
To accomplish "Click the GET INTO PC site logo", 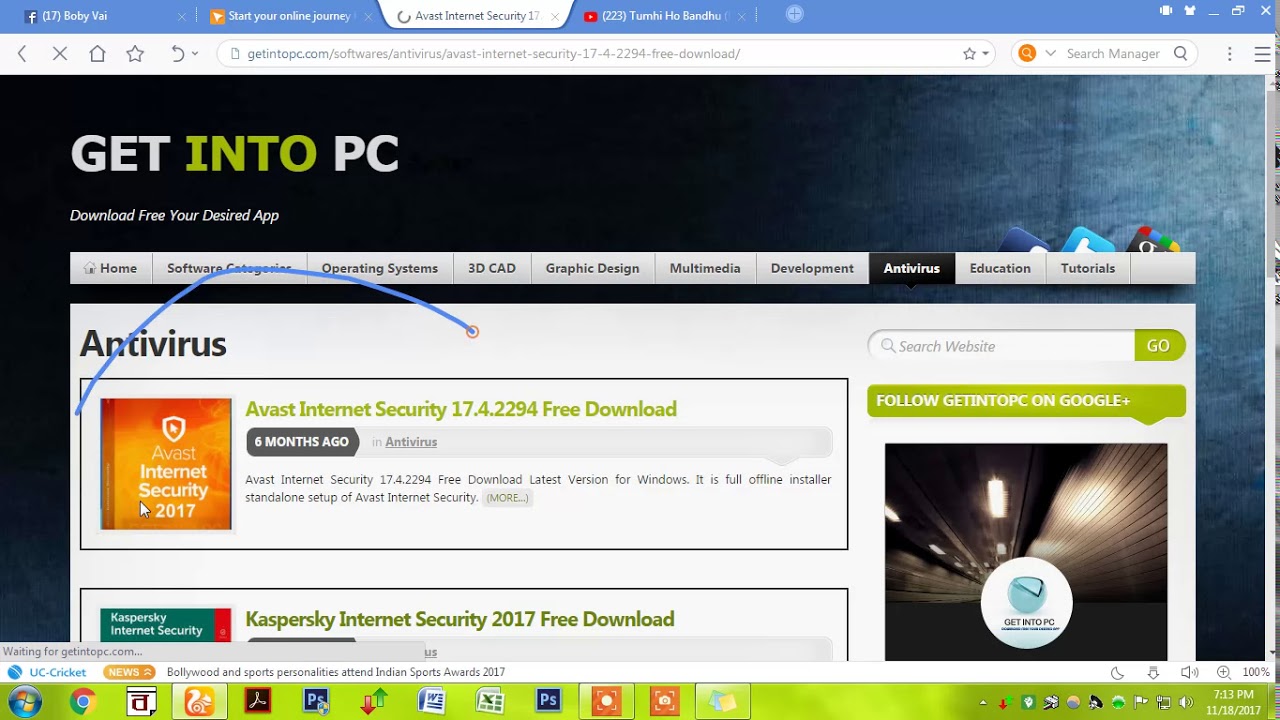I will point(235,155).
